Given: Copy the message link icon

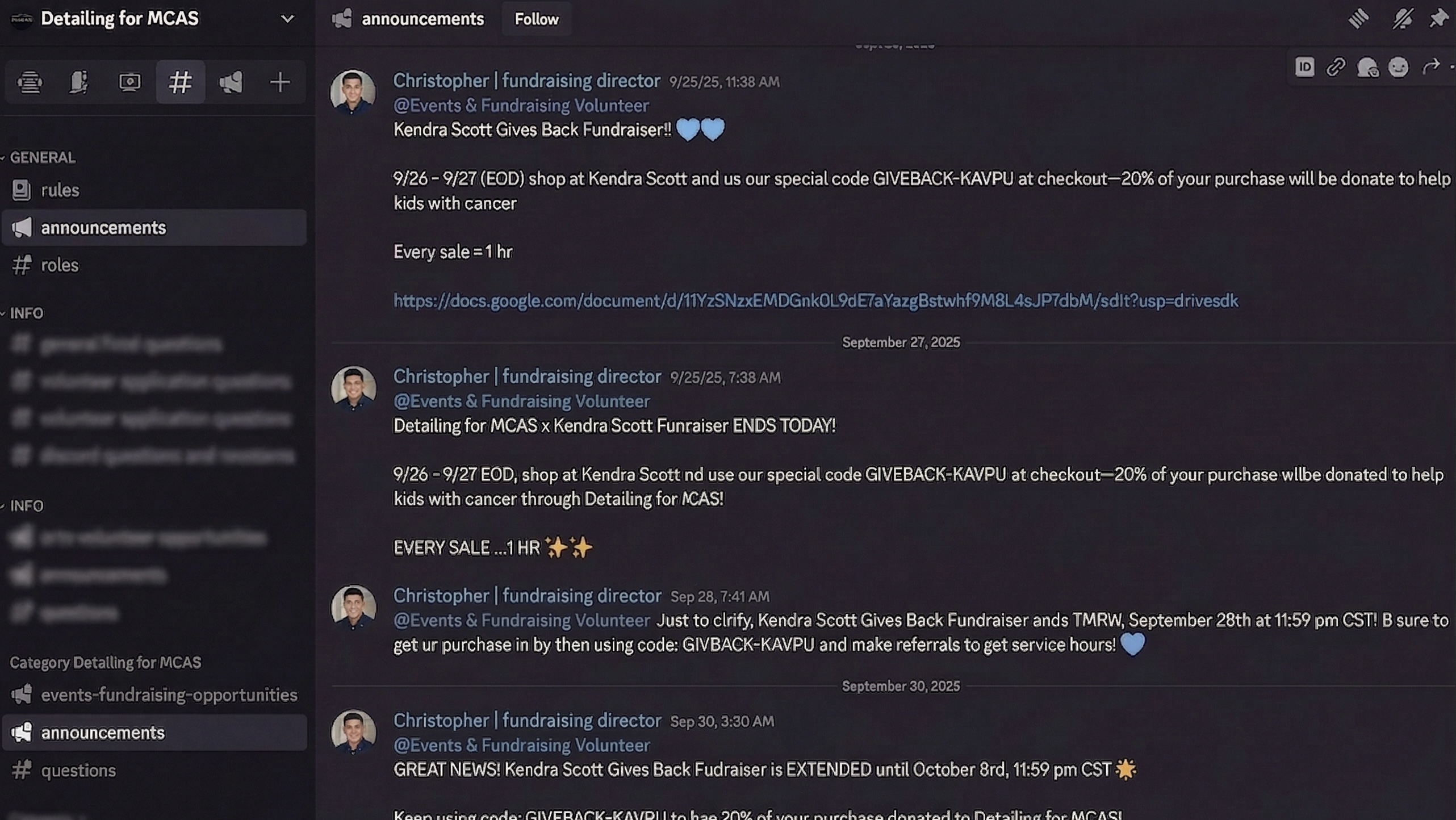Looking at the screenshot, I should tap(1336, 67).
